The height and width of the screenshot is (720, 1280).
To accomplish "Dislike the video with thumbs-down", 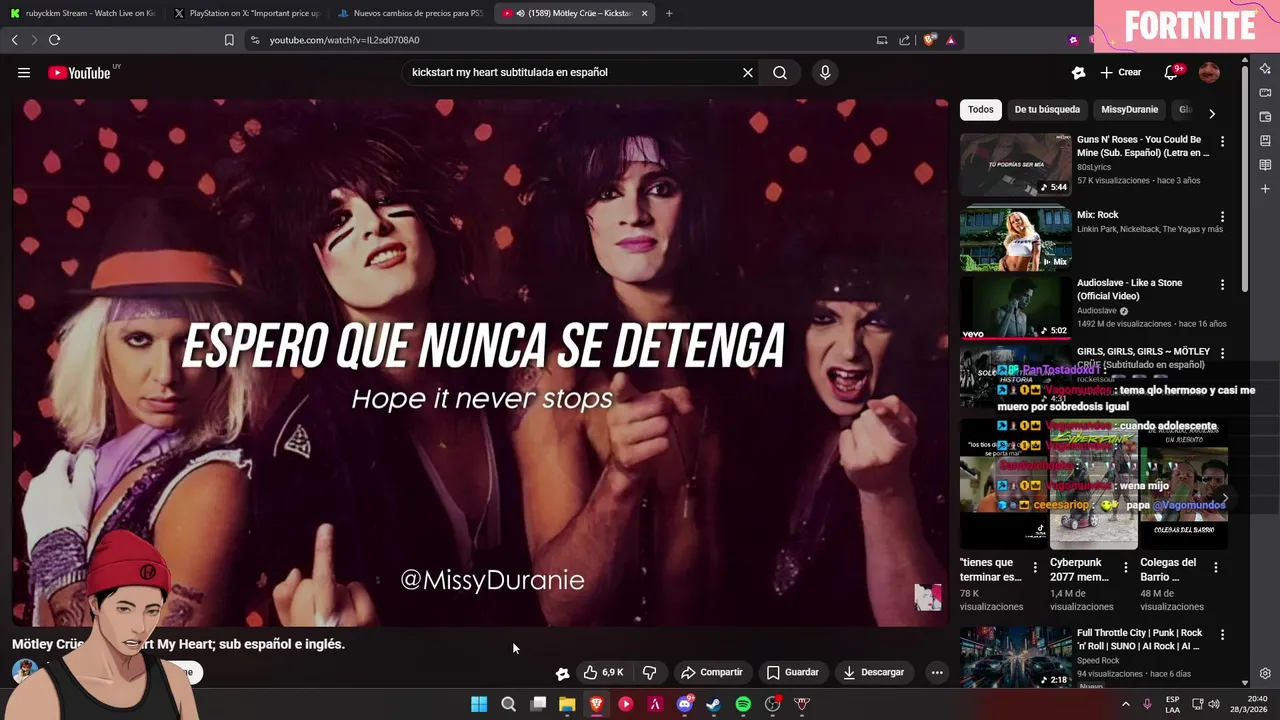I will tap(649, 672).
